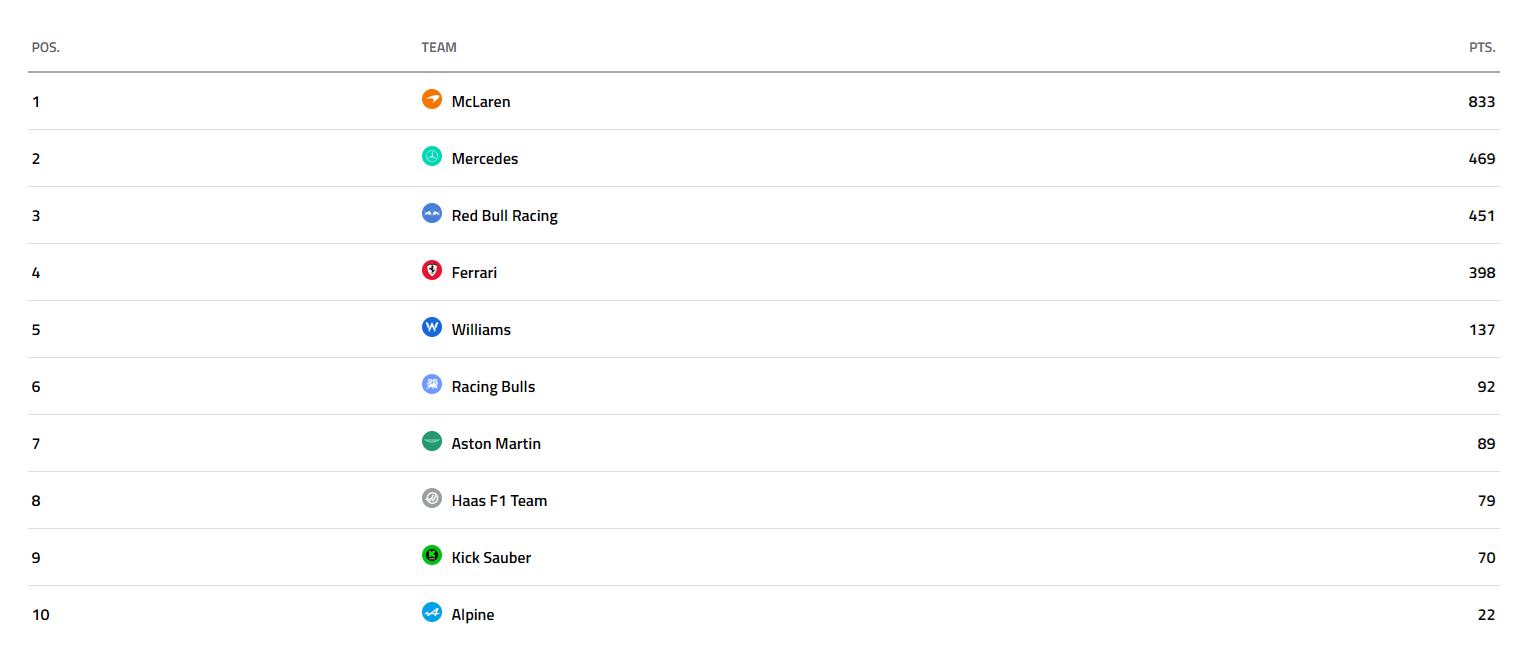Image resolution: width=1519 pixels, height=664 pixels.
Task: Click the Alpine blue logo icon
Action: (x=432, y=612)
